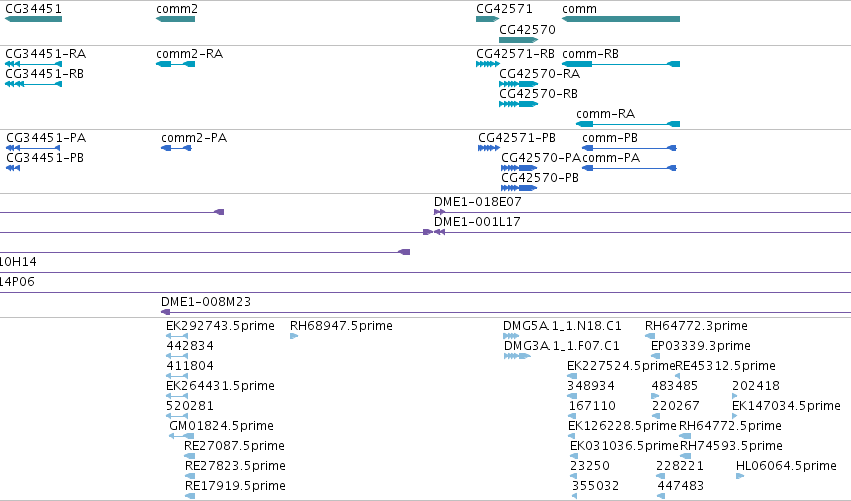
Task: Select the DME1-001L17 clone label
Action: click(x=477, y=222)
